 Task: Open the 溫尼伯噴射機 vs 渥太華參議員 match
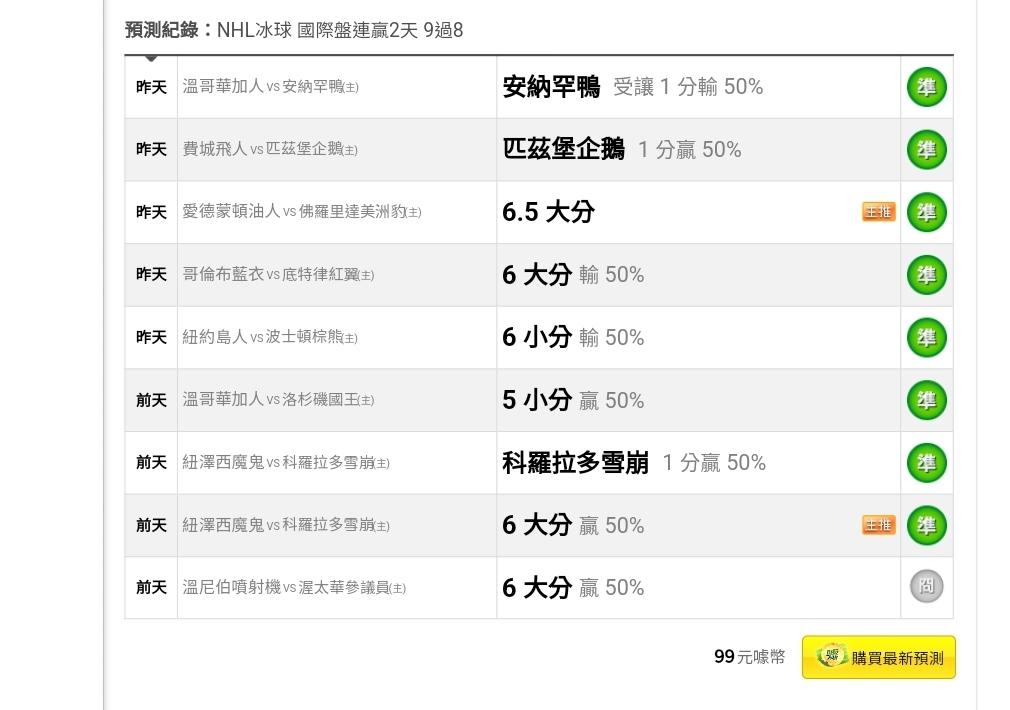[x=294, y=588]
